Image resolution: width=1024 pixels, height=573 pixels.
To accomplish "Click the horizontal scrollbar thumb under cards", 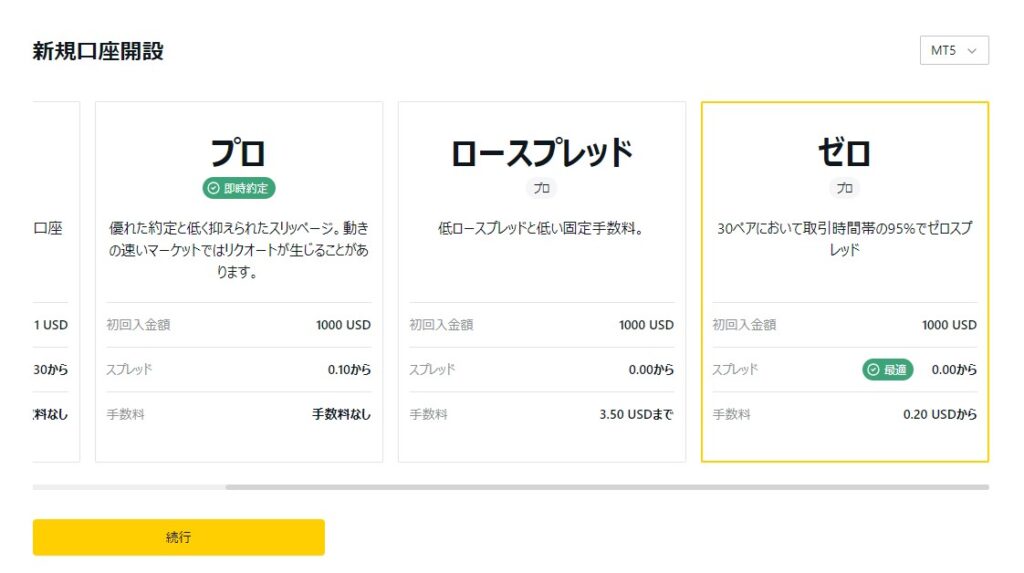I will click(x=607, y=487).
